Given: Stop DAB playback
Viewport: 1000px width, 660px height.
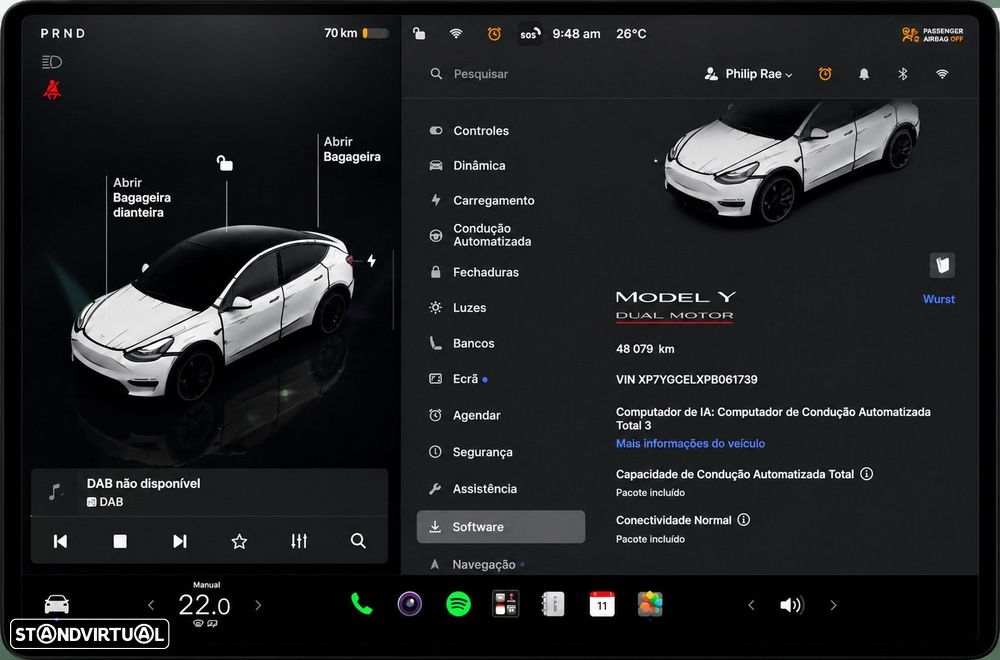Looking at the screenshot, I should click(120, 541).
